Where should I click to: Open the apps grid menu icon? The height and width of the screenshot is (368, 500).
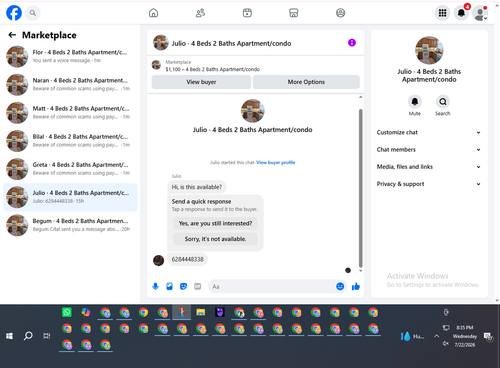tap(442, 13)
